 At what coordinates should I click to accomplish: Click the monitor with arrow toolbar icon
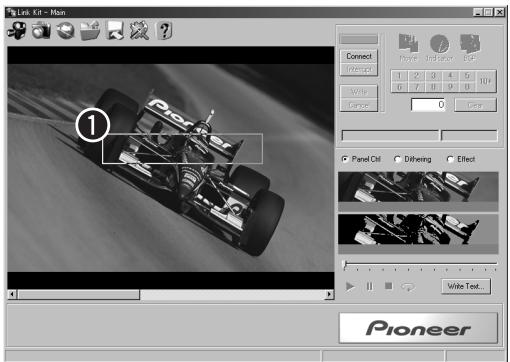tap(115, 30)
